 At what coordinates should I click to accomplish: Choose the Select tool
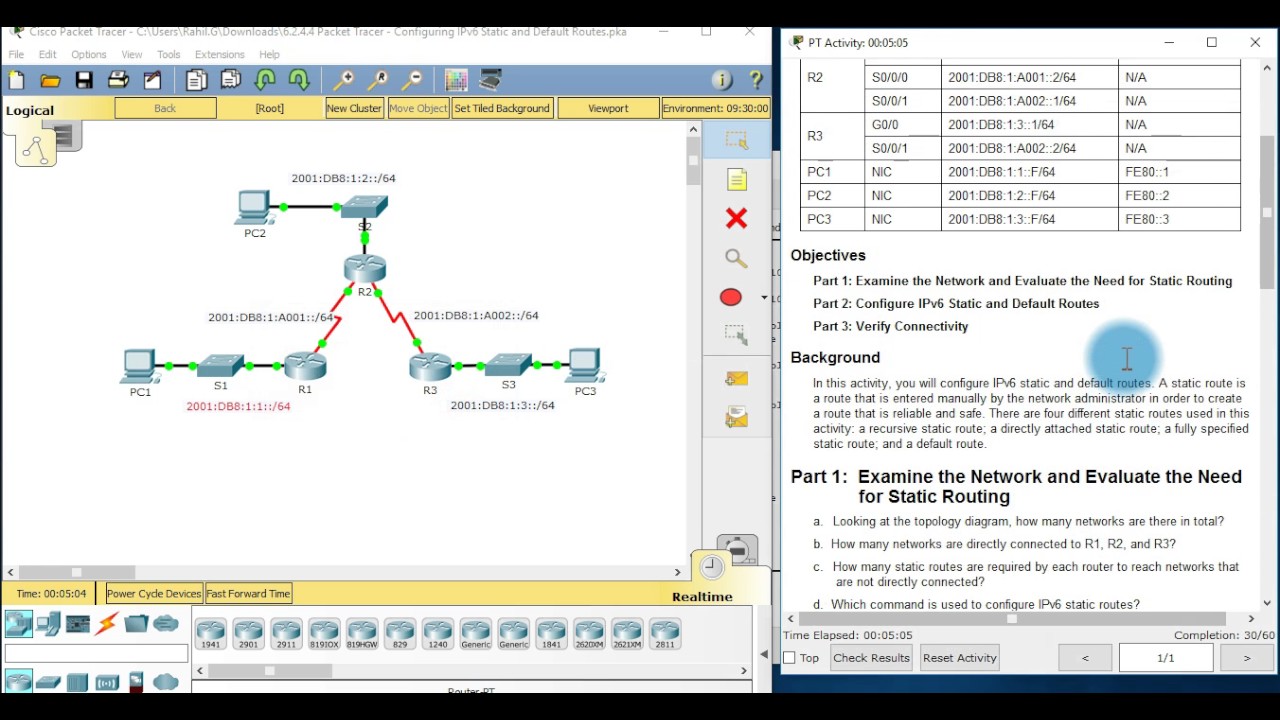(737, 141)
